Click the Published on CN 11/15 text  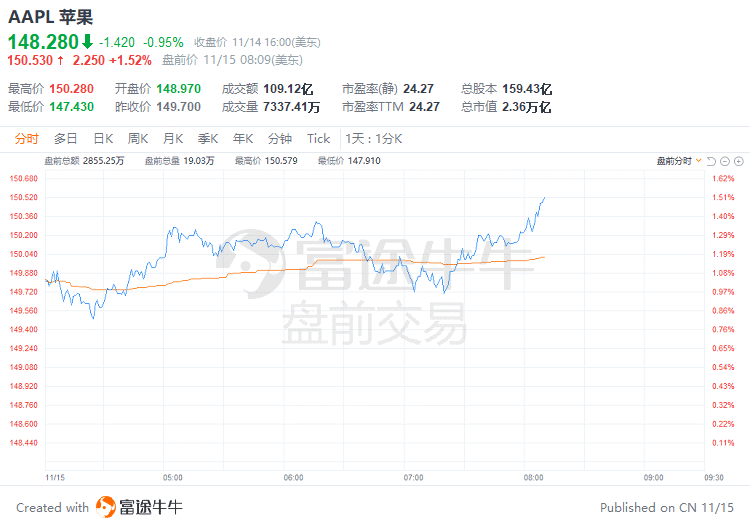pos(667,507)
